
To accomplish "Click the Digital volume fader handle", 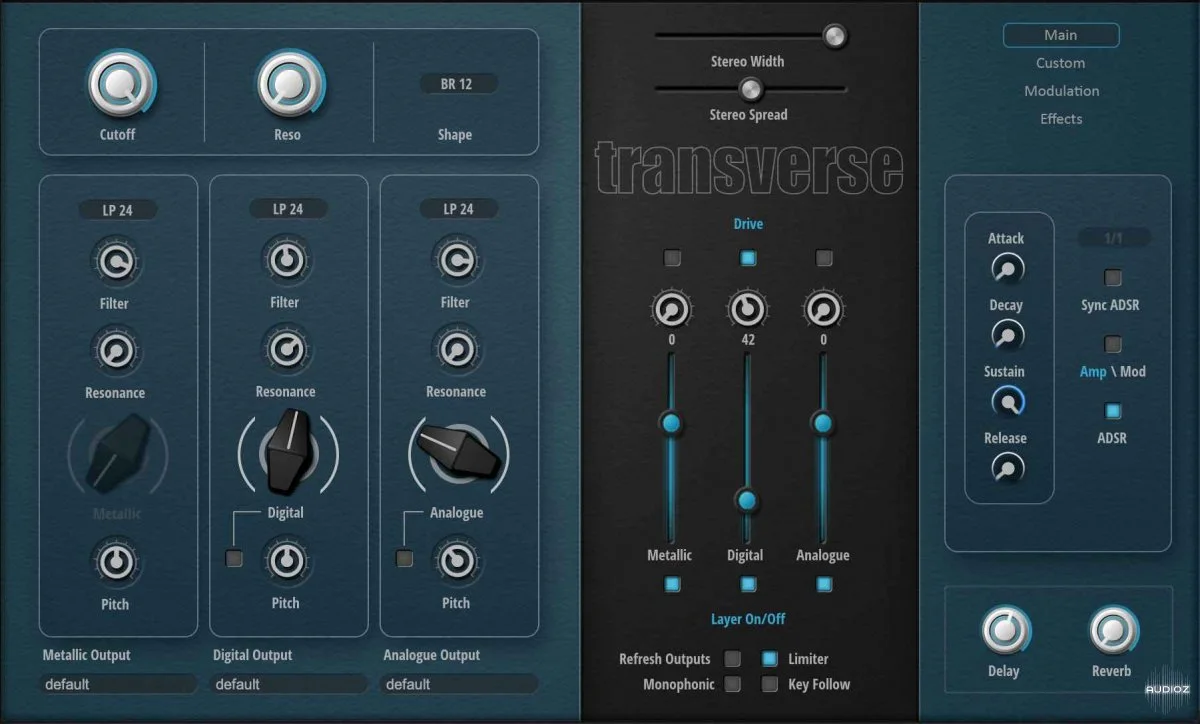I will coord(747,501).
